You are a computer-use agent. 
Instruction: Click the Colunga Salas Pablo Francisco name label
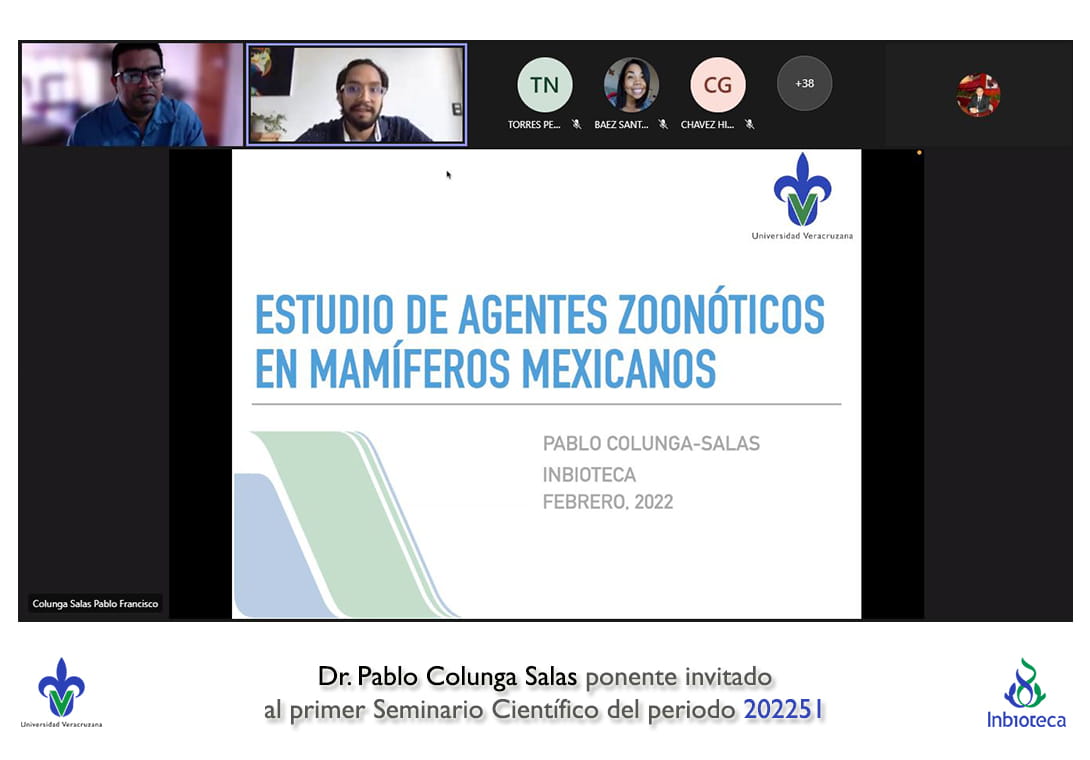coord(95,604)
